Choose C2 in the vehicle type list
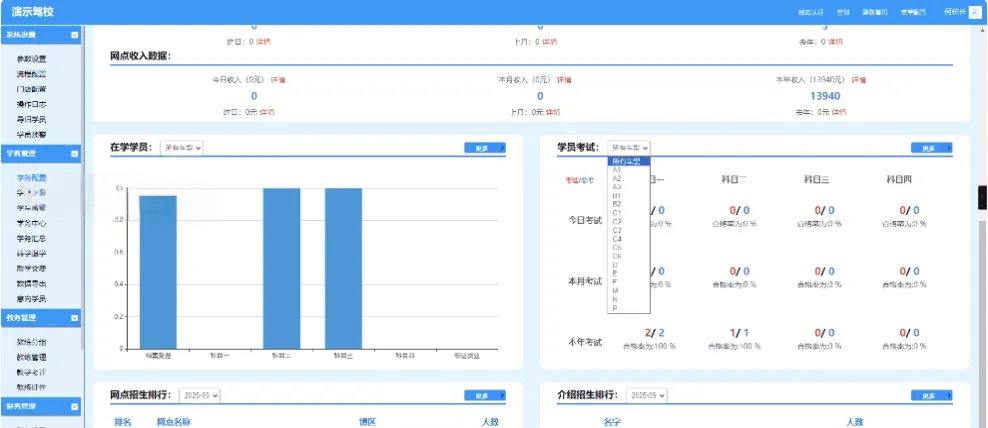 (x=629, y=222)
